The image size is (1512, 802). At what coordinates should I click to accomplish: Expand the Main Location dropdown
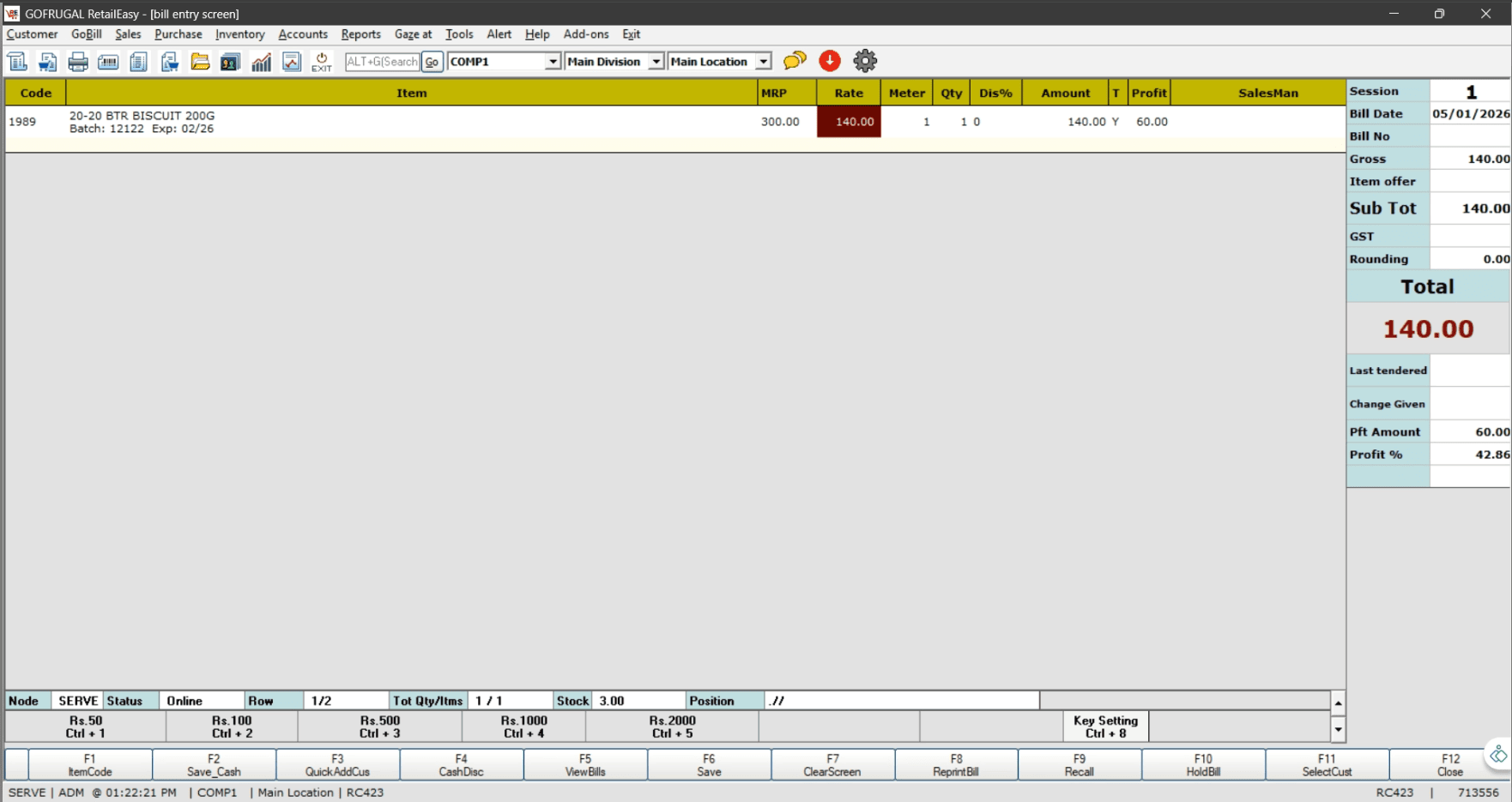pos(763,62)
